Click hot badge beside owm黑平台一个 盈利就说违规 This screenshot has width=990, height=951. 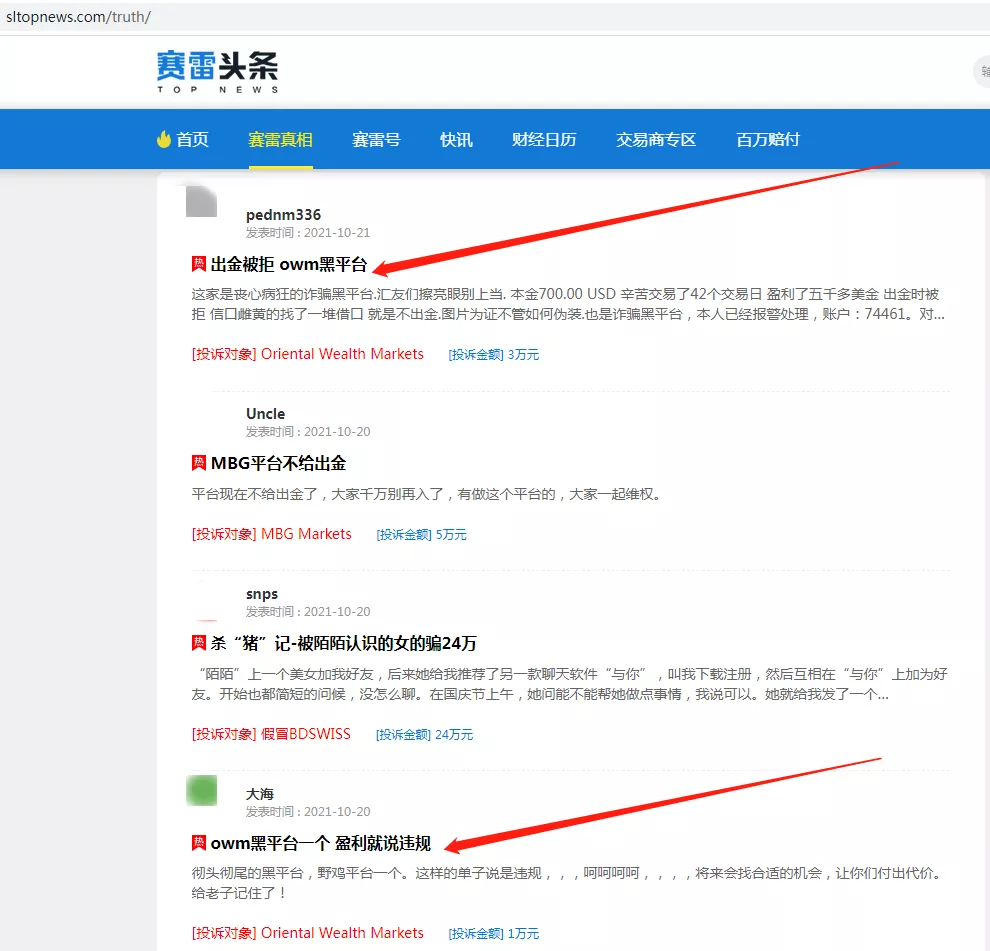tap(199, 843)
